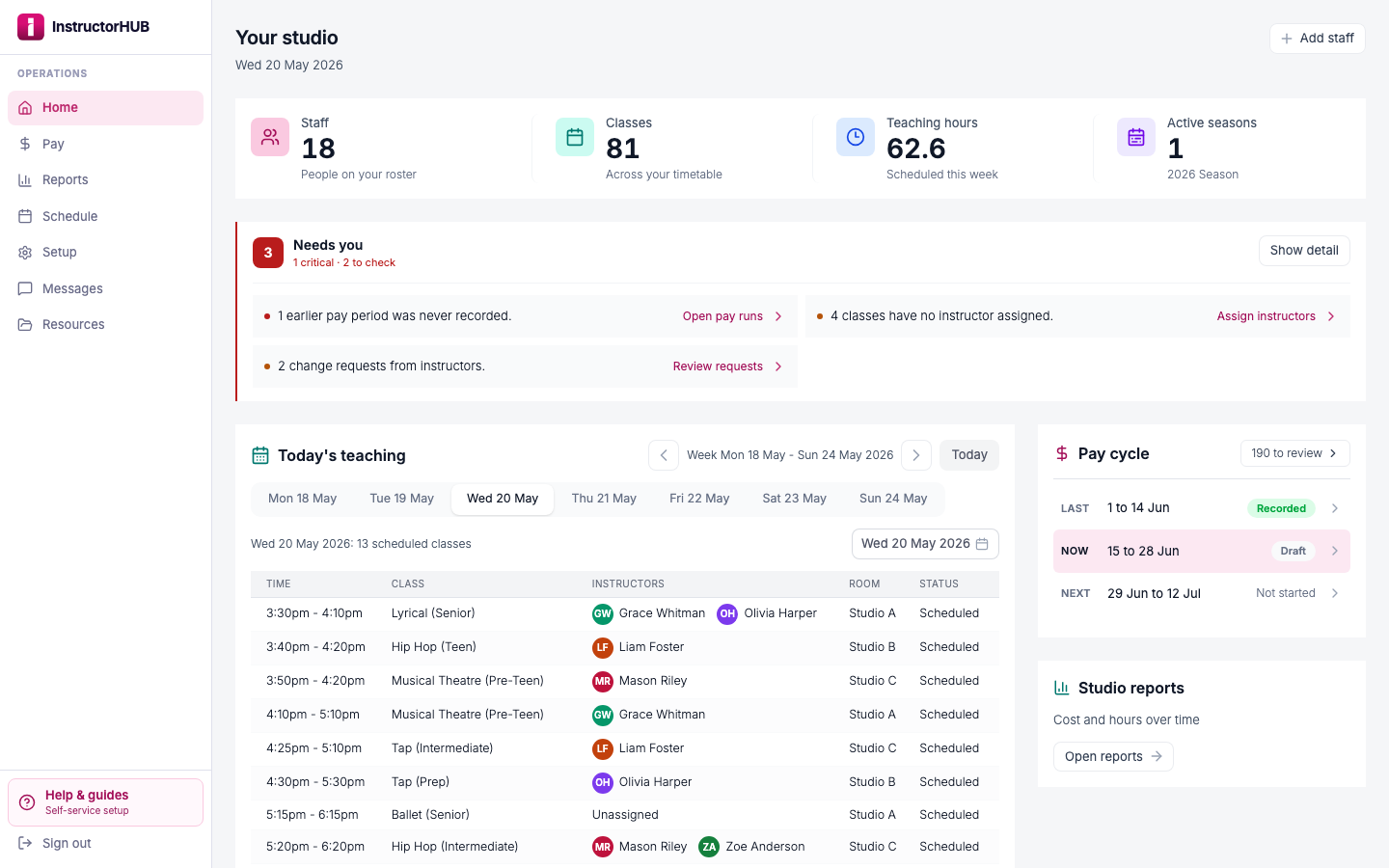The height and width of the screenshot is (868, 1389).
Task: Jump to Today in the timetable
Action: [969, 455]
